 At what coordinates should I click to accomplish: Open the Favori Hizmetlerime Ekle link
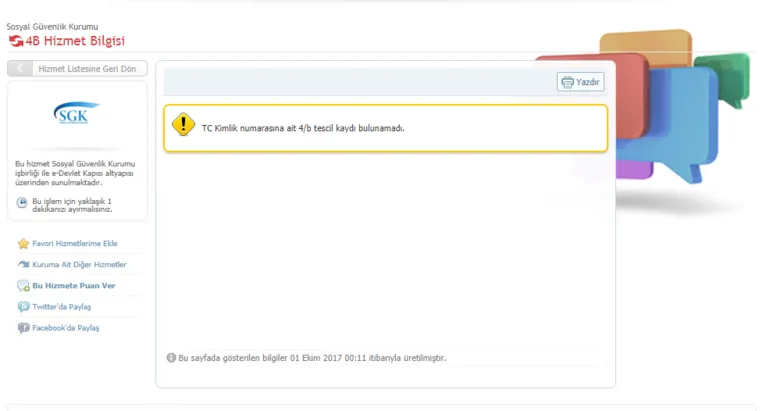(74, 243)
